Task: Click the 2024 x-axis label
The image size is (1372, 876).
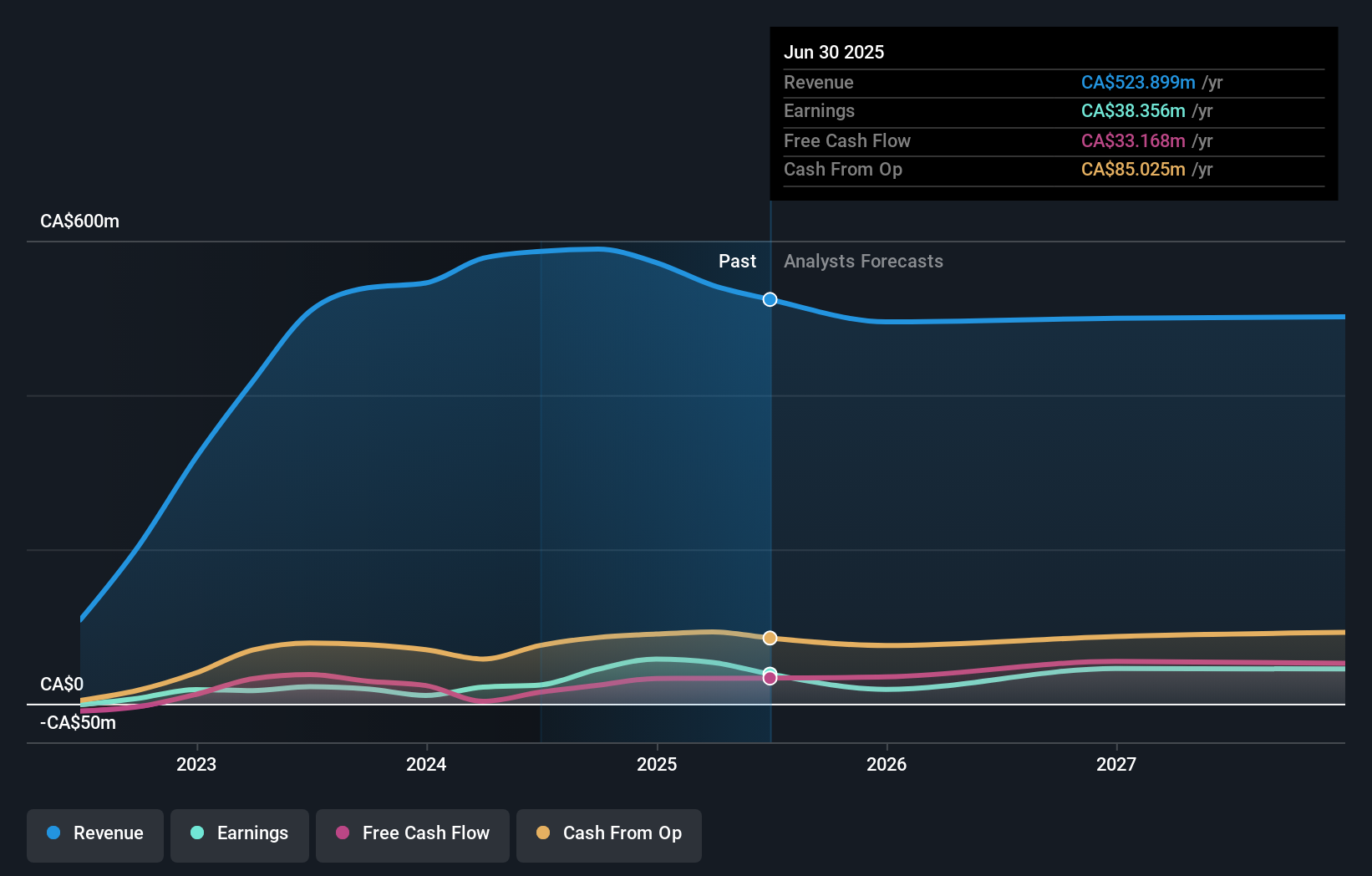Action: (426, 764)
